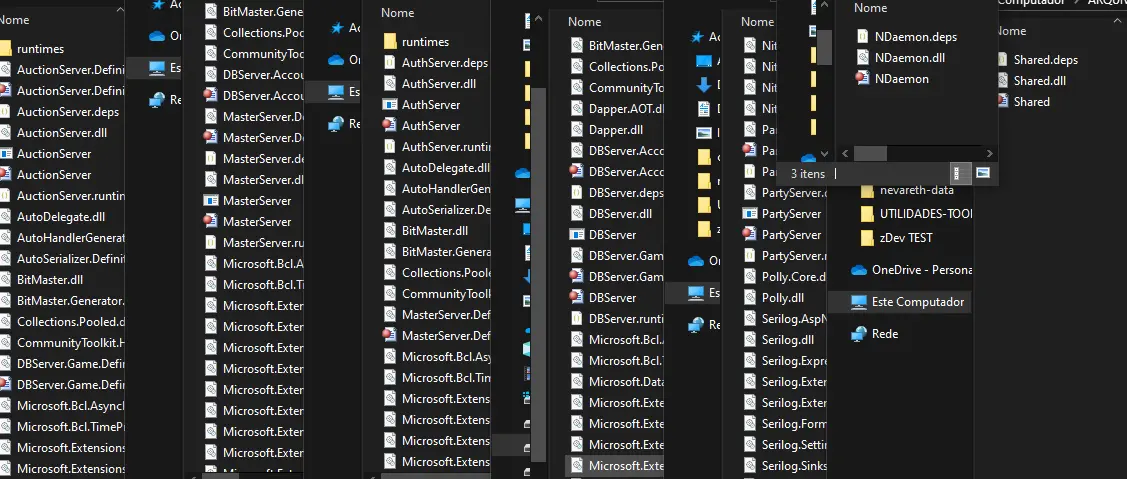The height and width of the screenshot is (479, 1127).
Task: Click the '3 itens' status text
Action: 808,173
